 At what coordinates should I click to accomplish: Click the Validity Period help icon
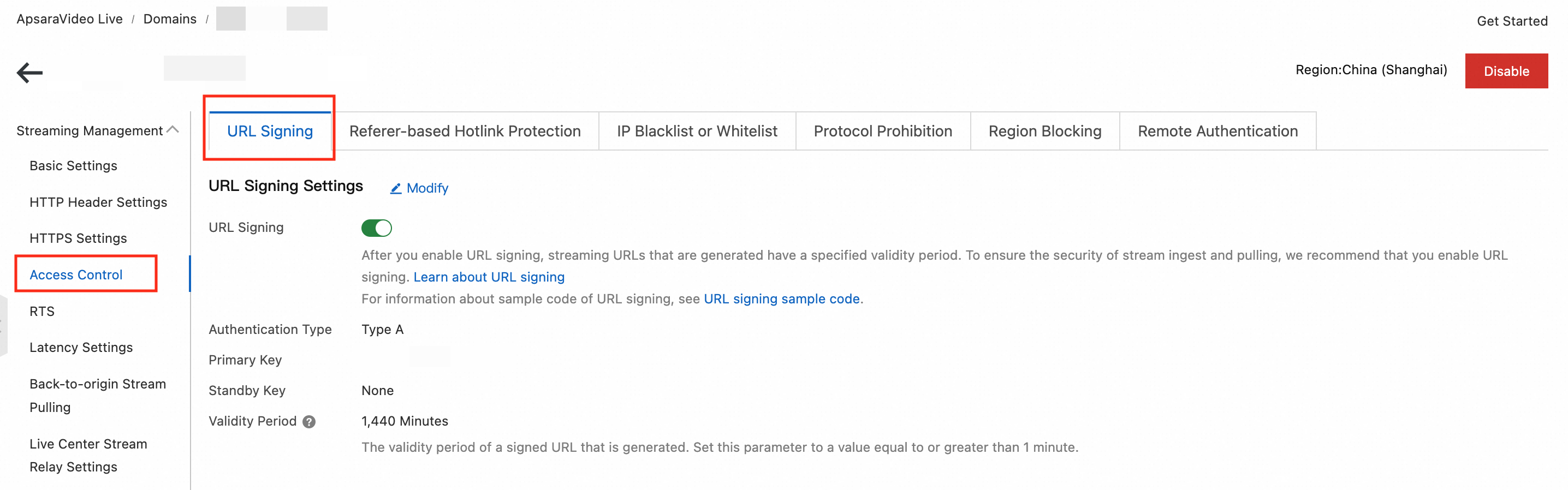(x=309, y=422)
